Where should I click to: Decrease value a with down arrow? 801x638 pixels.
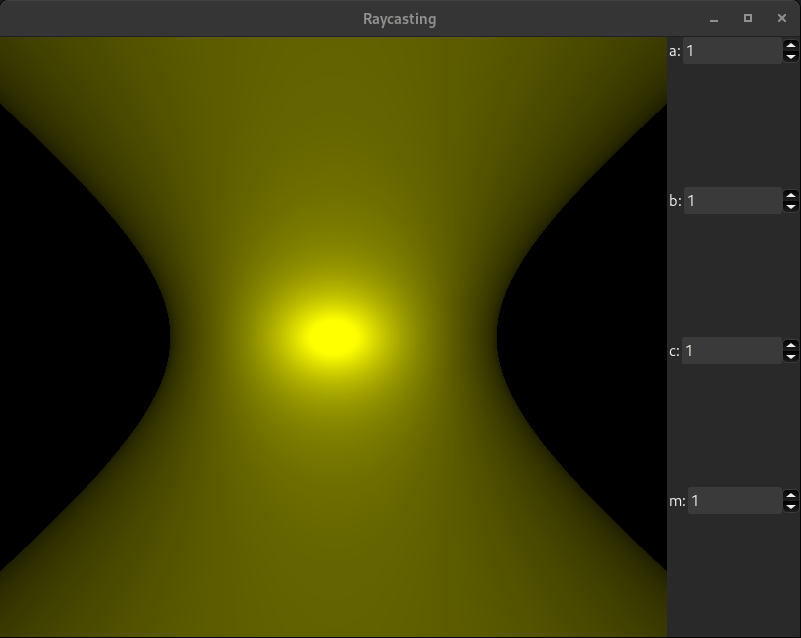(791, 56)
